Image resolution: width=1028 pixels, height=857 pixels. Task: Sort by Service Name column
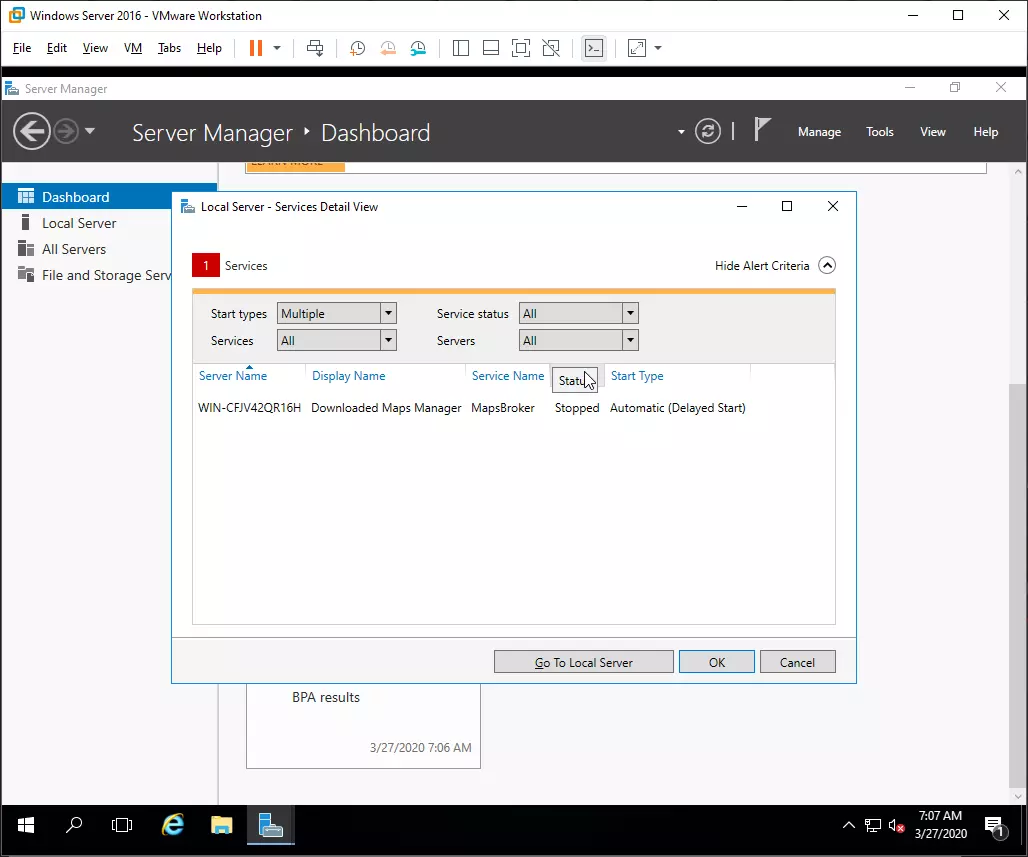(508, 376)
